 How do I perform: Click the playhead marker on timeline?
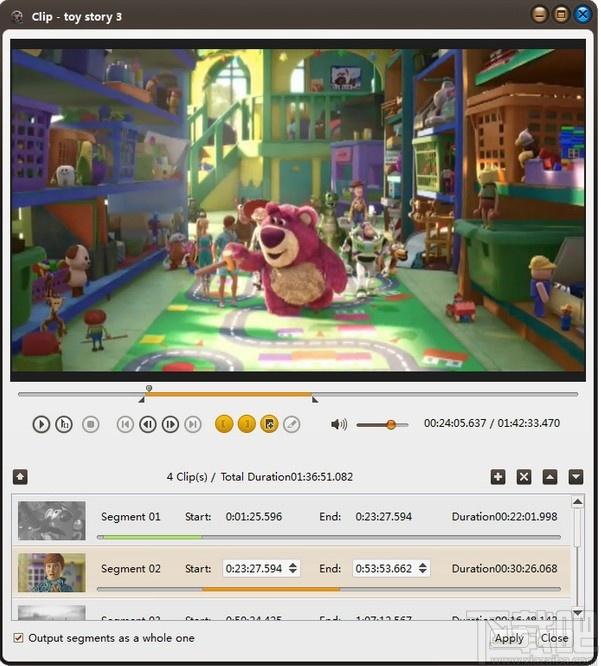click(x=149, y=388)
